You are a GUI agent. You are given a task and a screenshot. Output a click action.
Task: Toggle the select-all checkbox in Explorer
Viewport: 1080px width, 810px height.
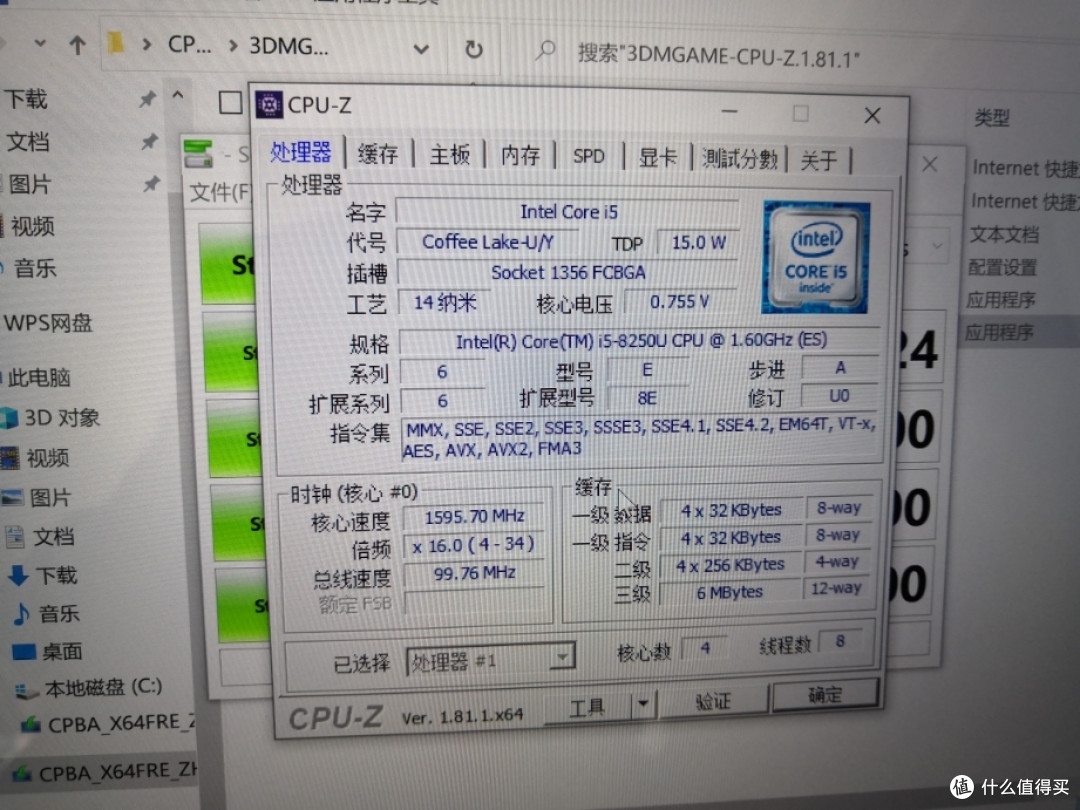229,103
